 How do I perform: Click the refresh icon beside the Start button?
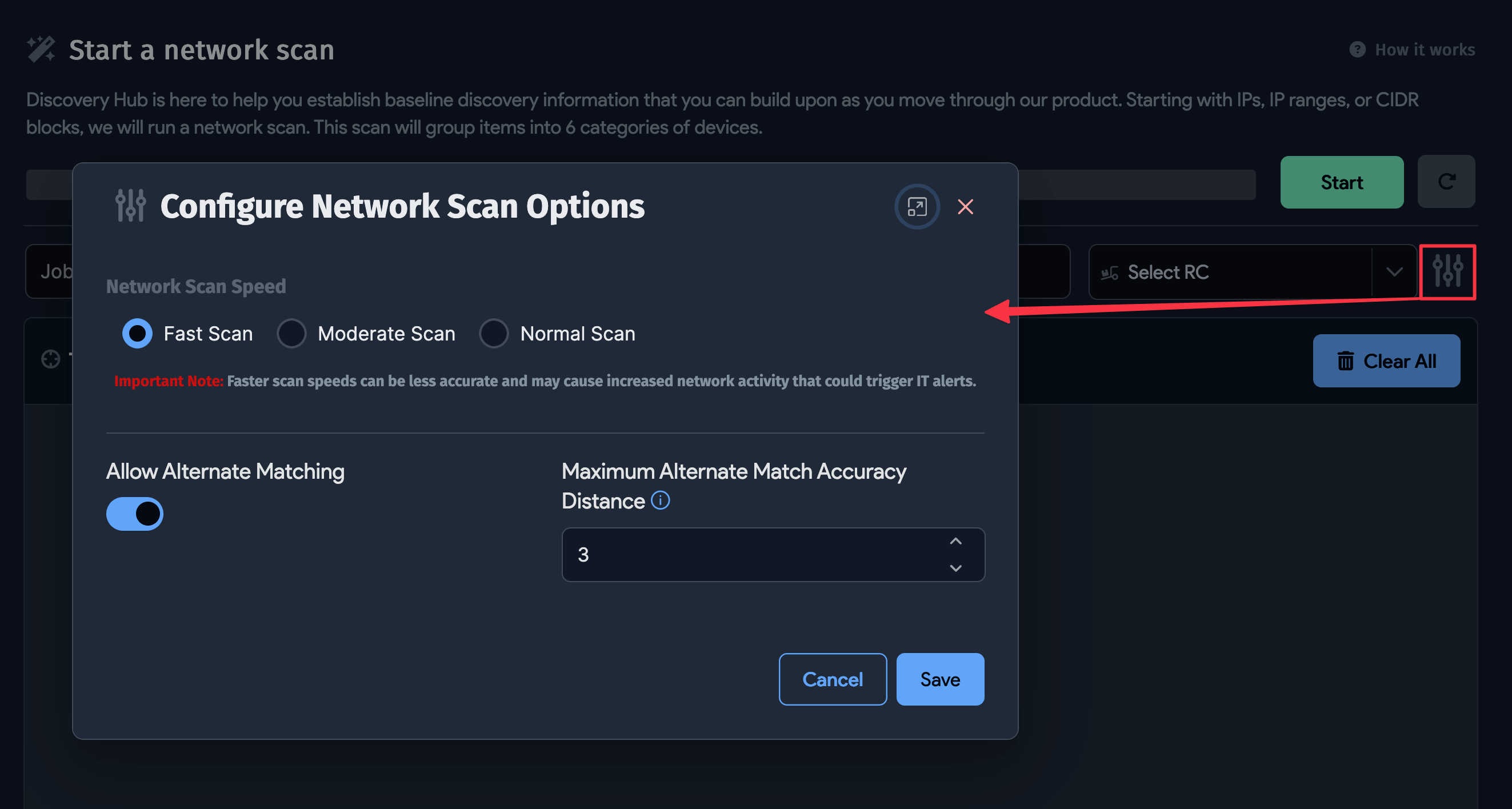[x=1446, y=182]
